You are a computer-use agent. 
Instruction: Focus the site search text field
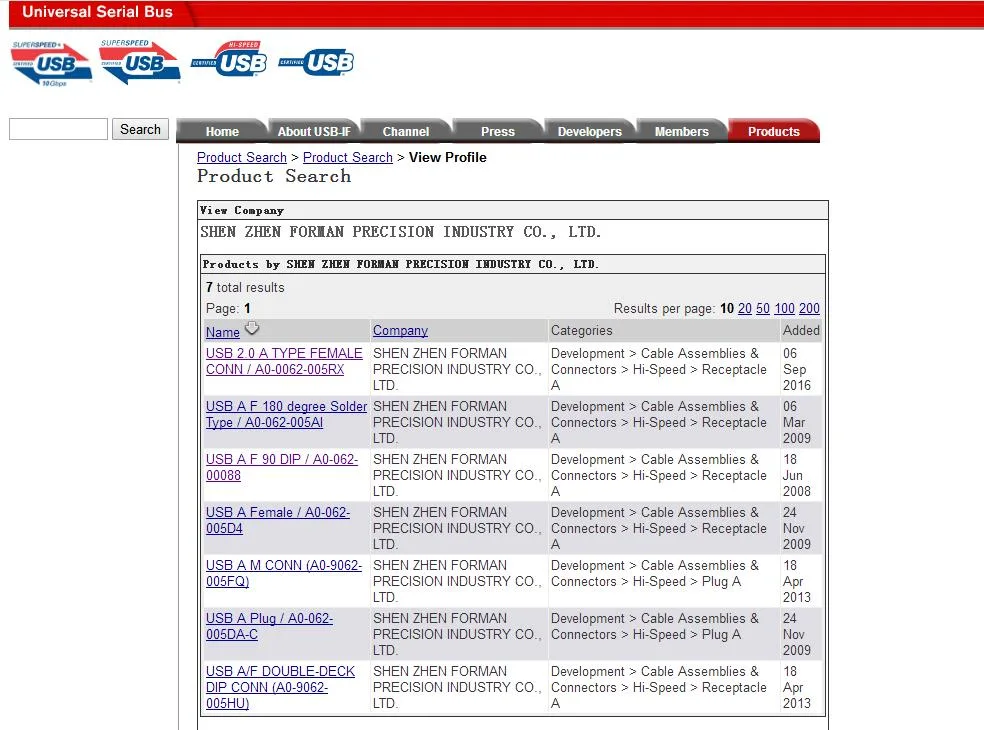click(x=58, y=129)
